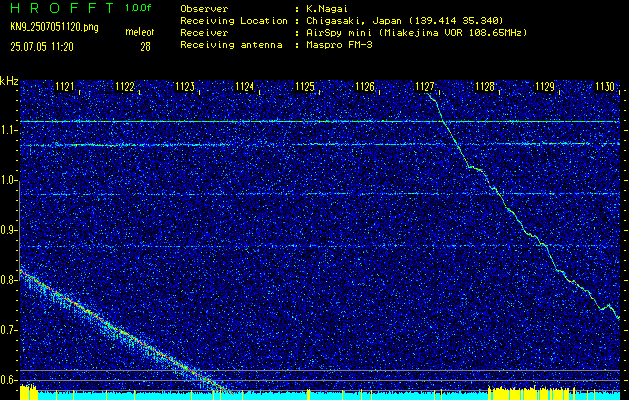Select the Chigasaki, Japan coordinates text

(x=404, y=20)
